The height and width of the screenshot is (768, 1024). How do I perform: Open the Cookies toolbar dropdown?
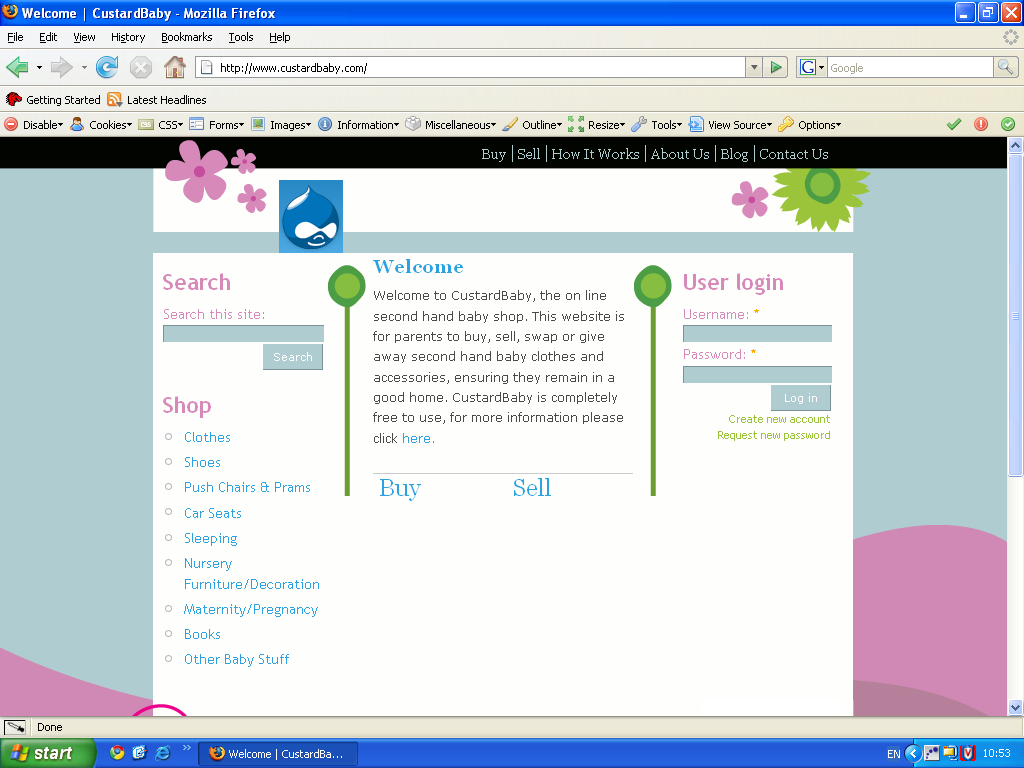tap(101, 124)
